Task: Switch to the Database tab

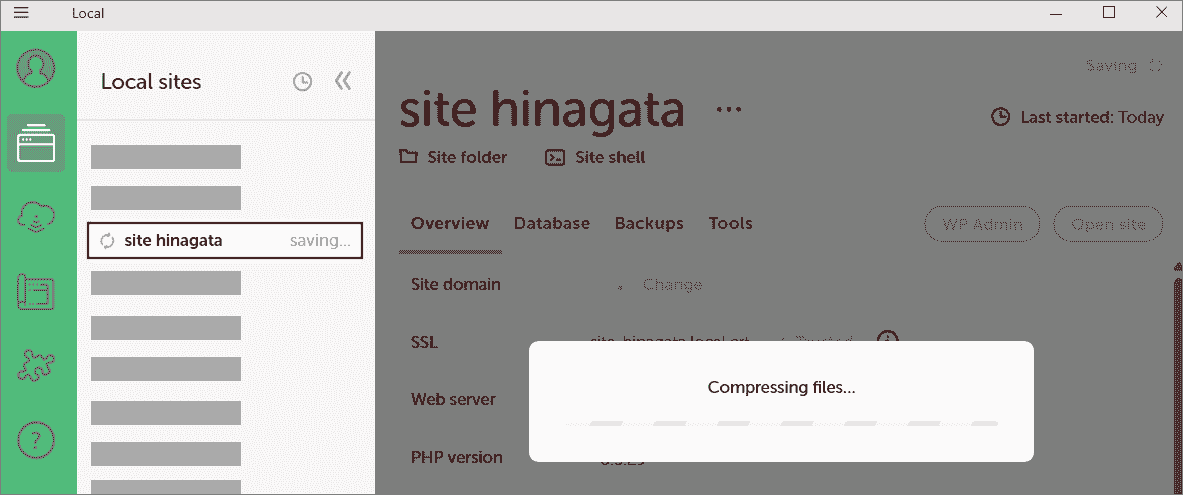Action: tap(552, 223)
